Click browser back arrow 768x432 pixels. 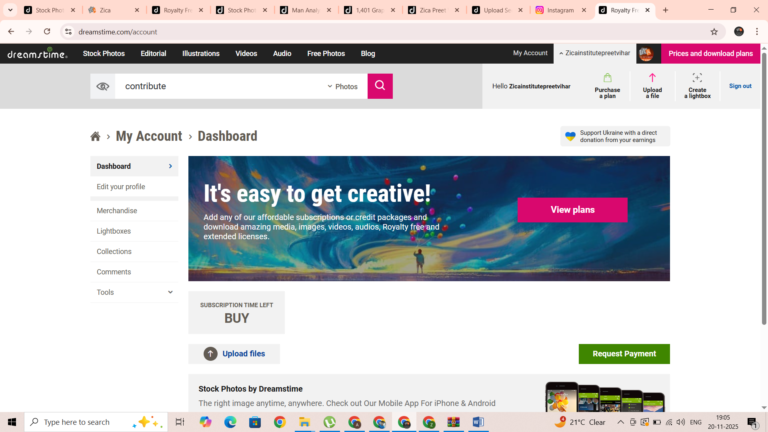[11, 31]
